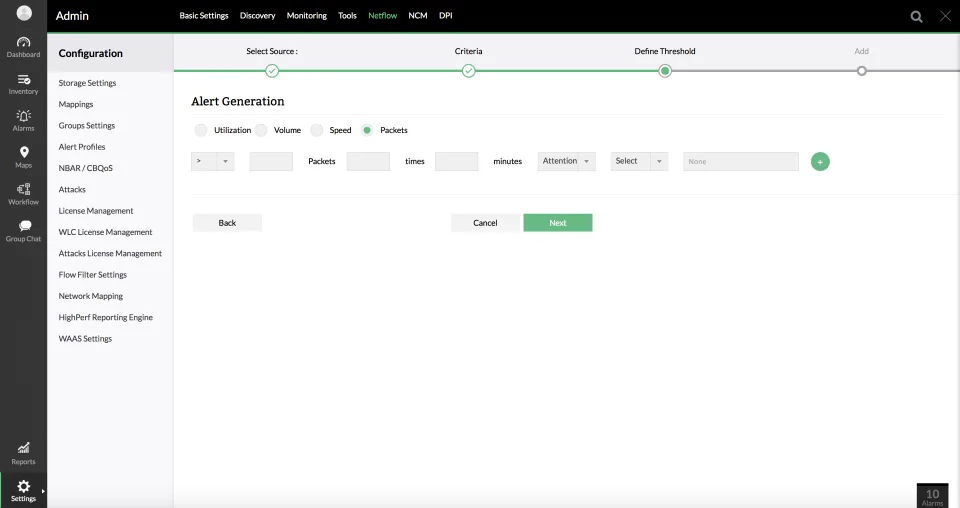Select the Packets radio button
960x508 pixels.
click(367, 130)
